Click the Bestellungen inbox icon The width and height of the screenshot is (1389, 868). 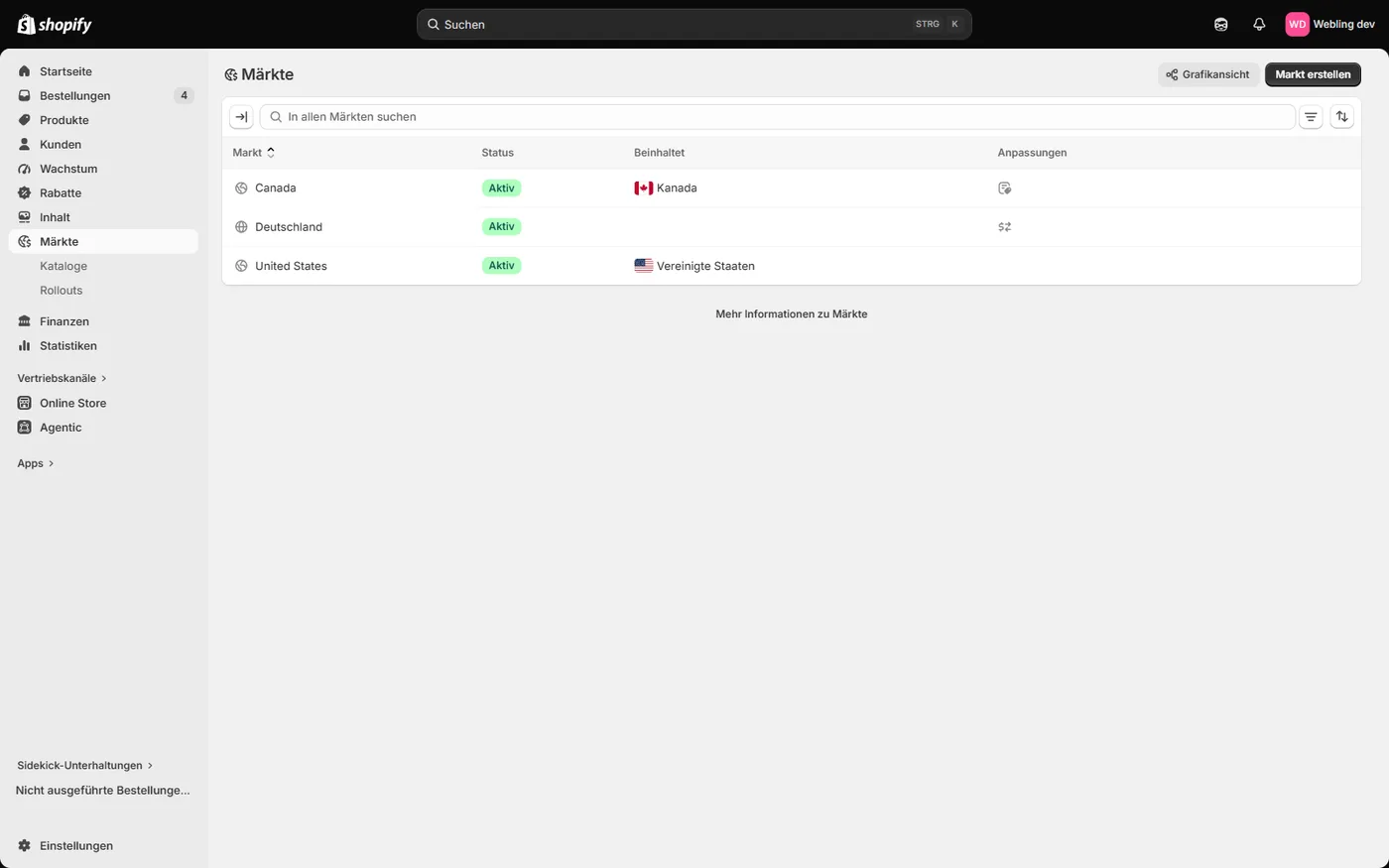[25, 95]
